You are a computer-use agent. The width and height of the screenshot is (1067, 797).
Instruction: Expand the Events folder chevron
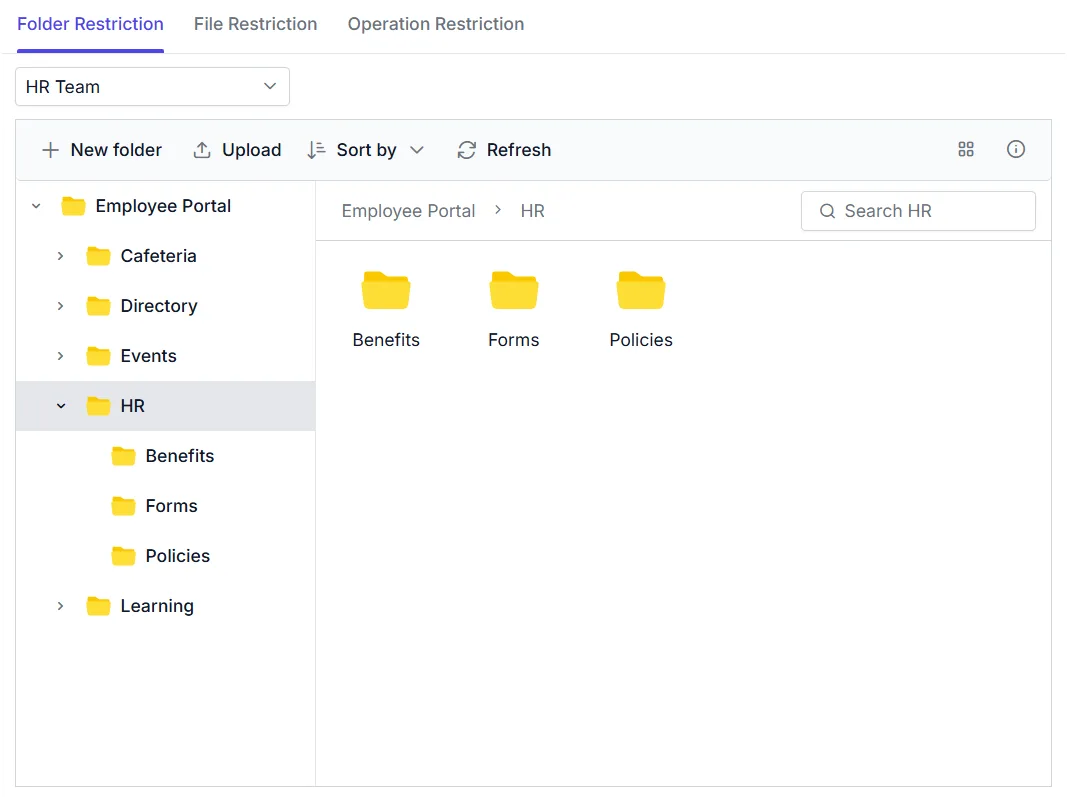(61, 356)
